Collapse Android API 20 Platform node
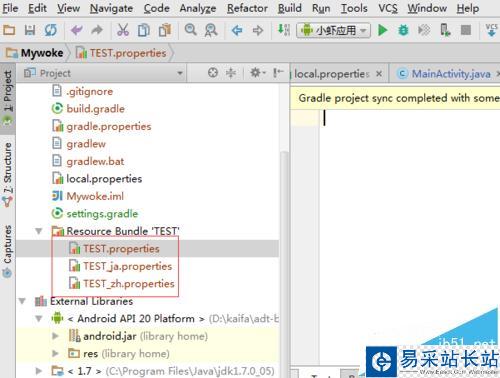Viewport: 500px width, 378px height. 39,319
